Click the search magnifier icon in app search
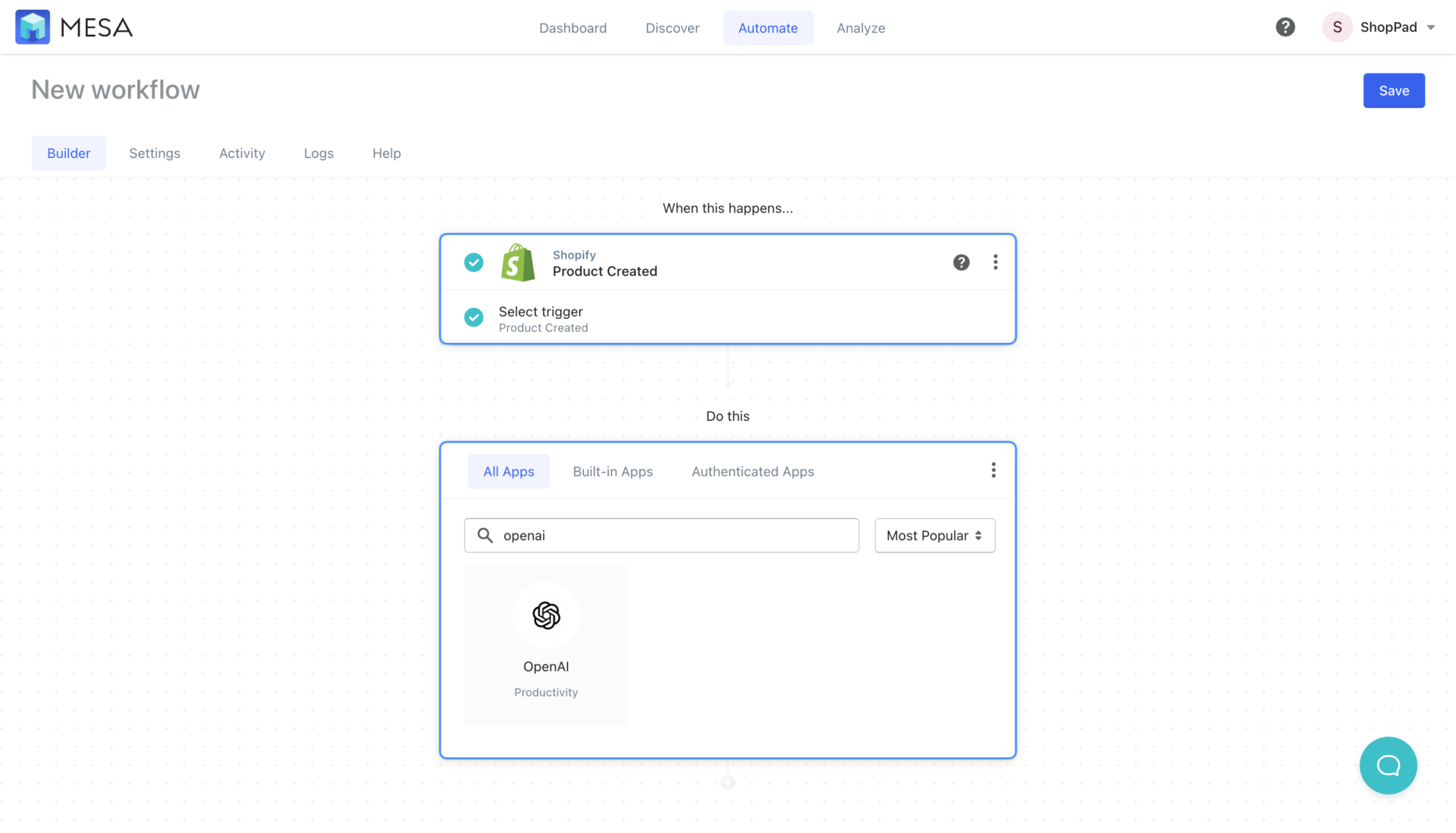 (x=486, y=535)
